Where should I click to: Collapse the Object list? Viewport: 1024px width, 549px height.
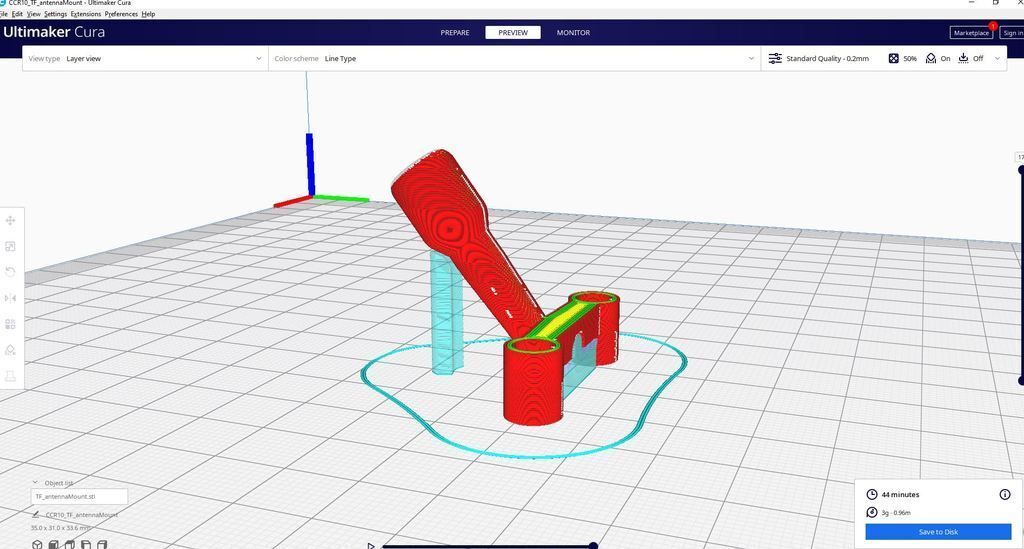(35, 482)
